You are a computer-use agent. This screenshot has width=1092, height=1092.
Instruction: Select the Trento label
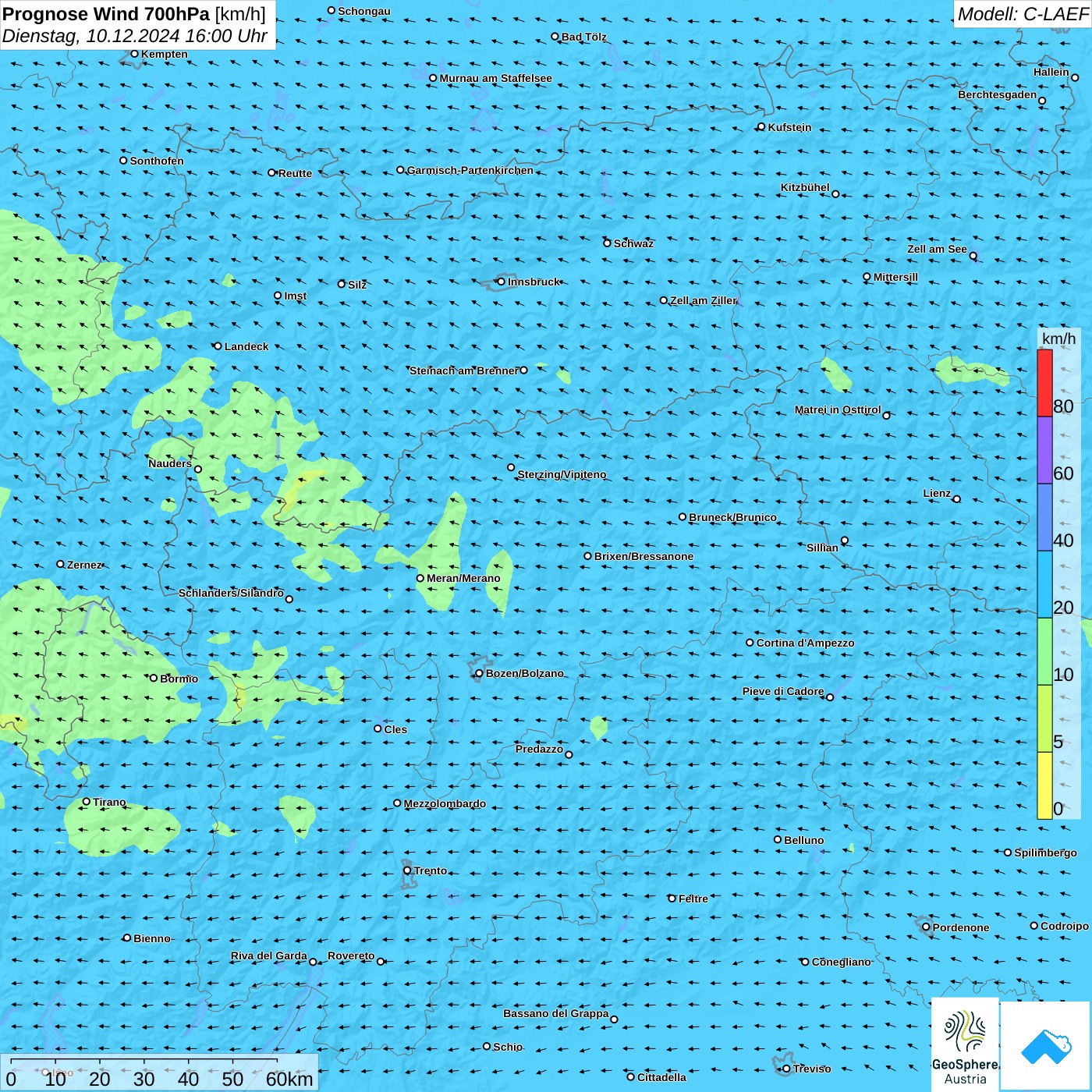click(431, 870)
